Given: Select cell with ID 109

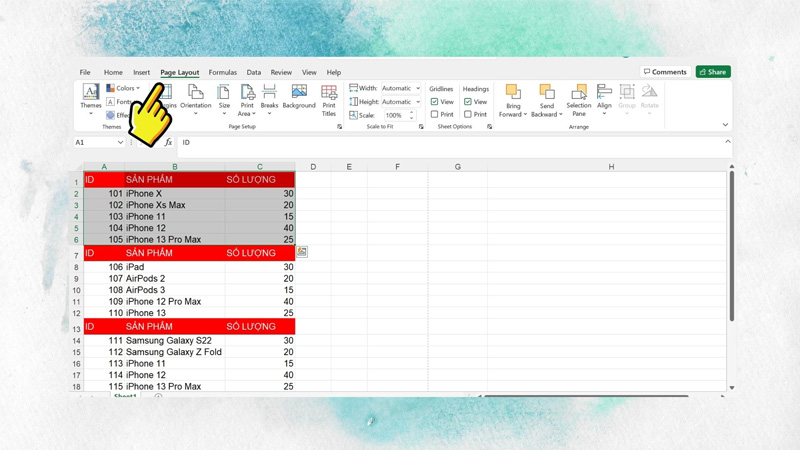Looking at the screenshot, I should [104, 302].
